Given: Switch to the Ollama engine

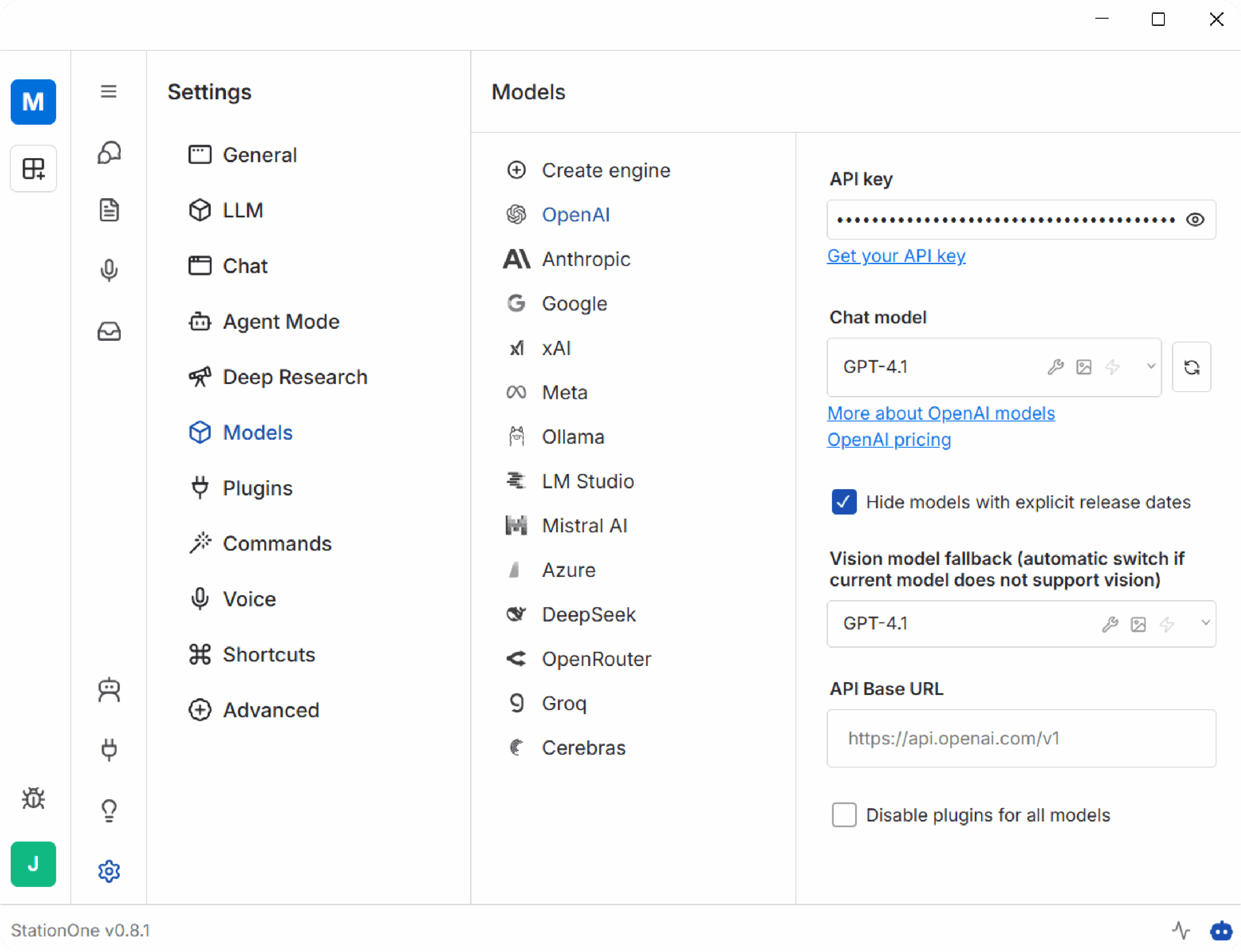Looking at the screenshot, I should click(x=573, y=436).
